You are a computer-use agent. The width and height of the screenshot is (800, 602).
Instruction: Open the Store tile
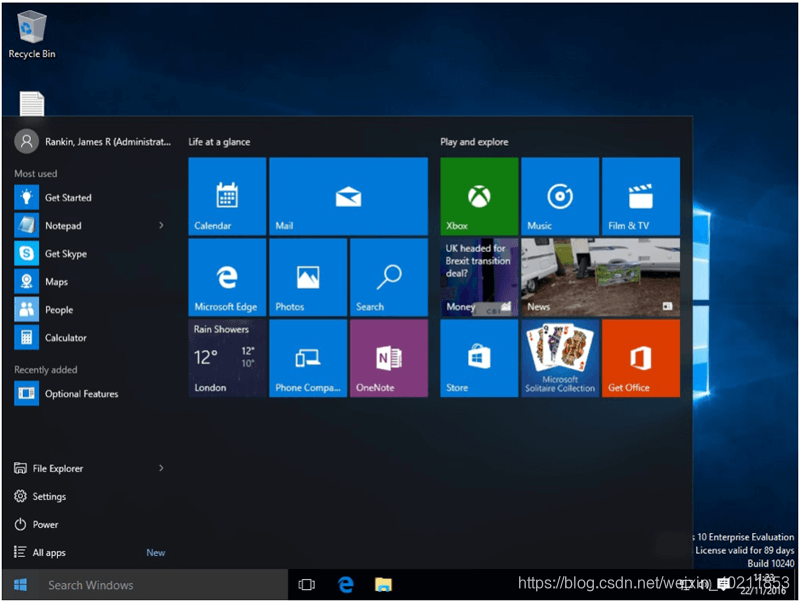click(479, 358)
